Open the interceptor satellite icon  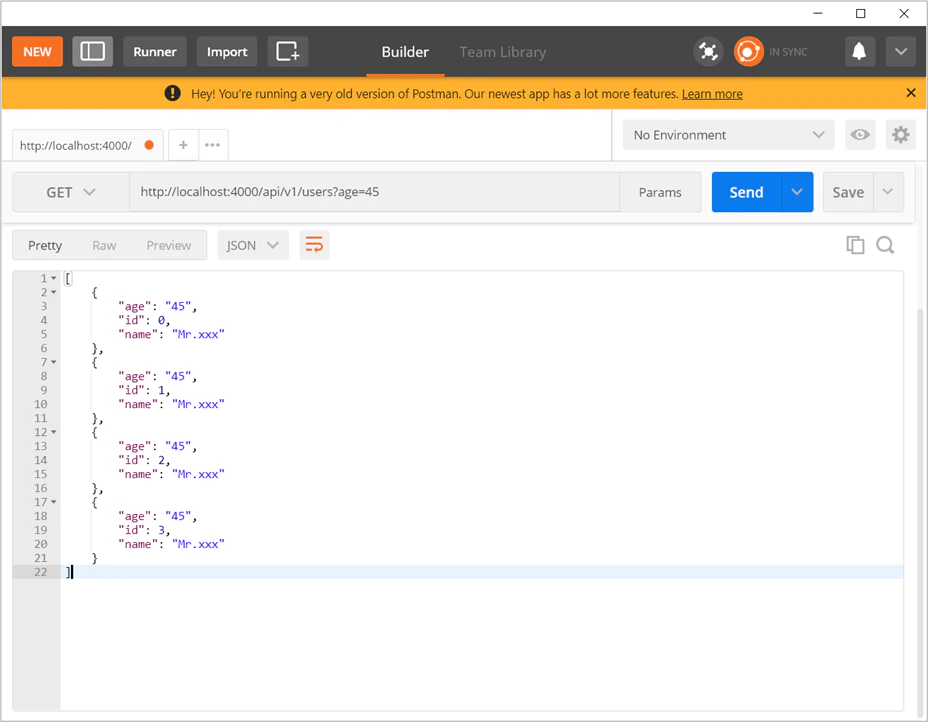(x=708, y=51)
